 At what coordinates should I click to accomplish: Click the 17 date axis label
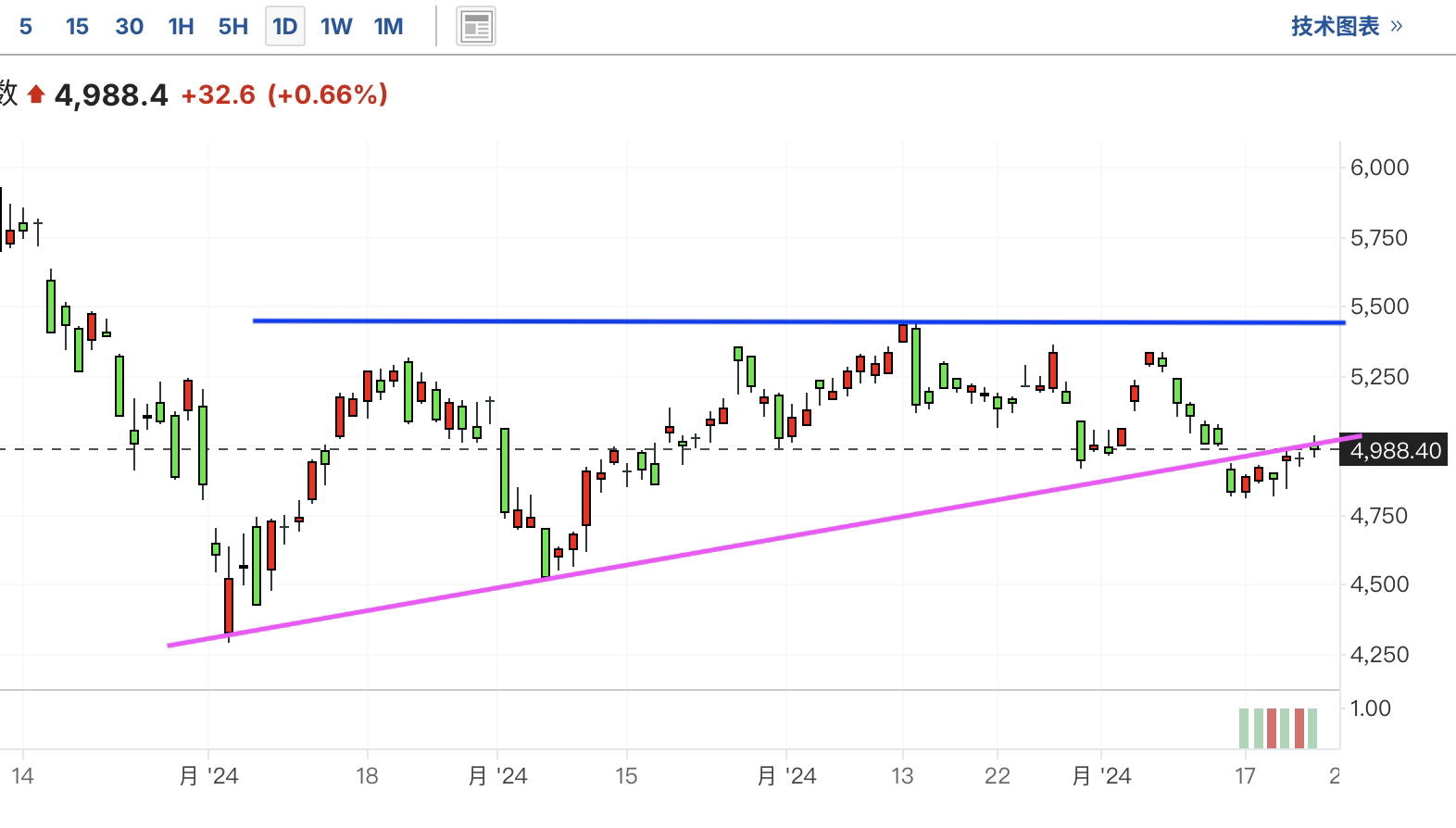(1245, 776)
